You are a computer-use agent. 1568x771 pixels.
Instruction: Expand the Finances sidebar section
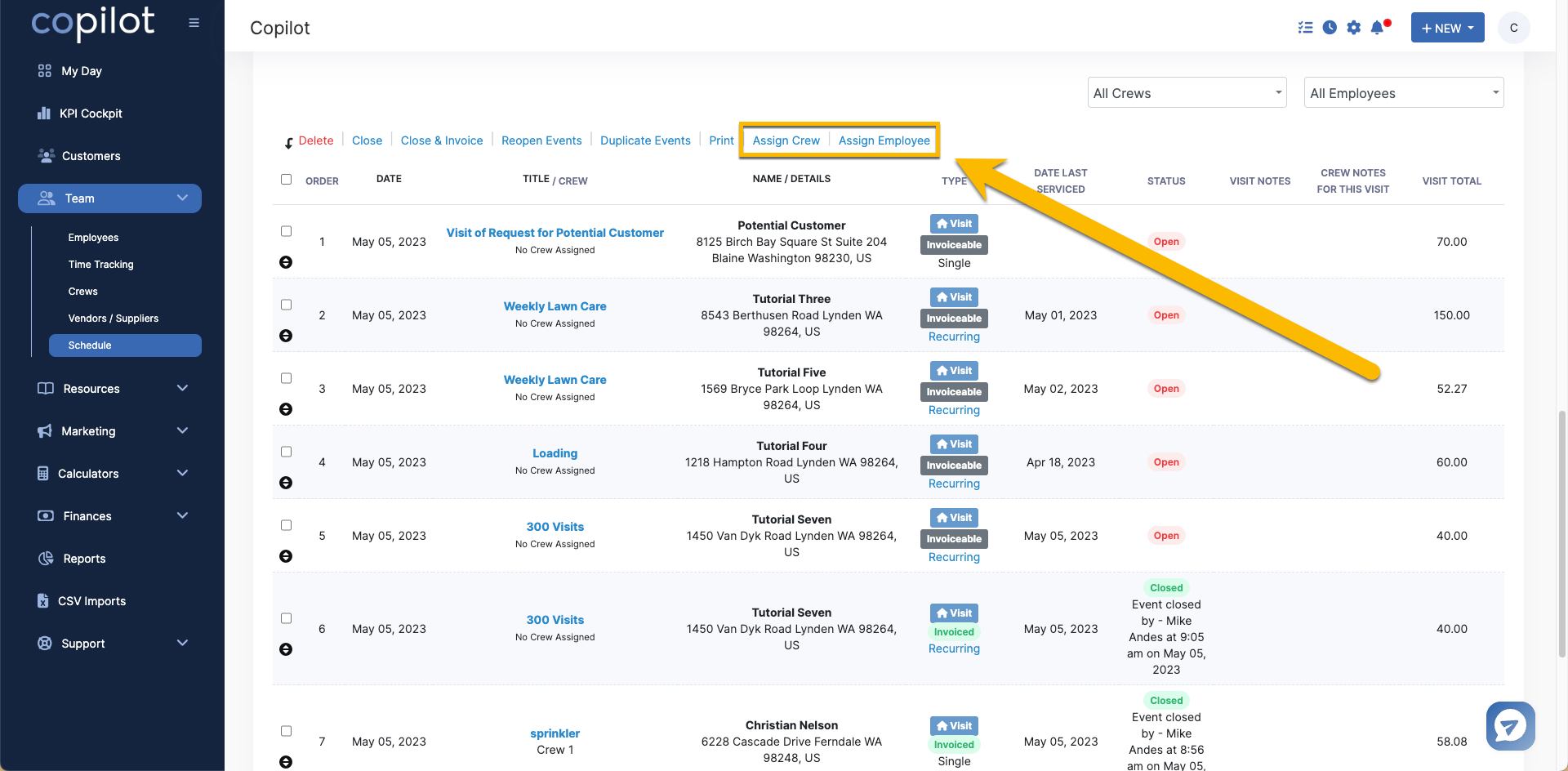pos(113,516)
